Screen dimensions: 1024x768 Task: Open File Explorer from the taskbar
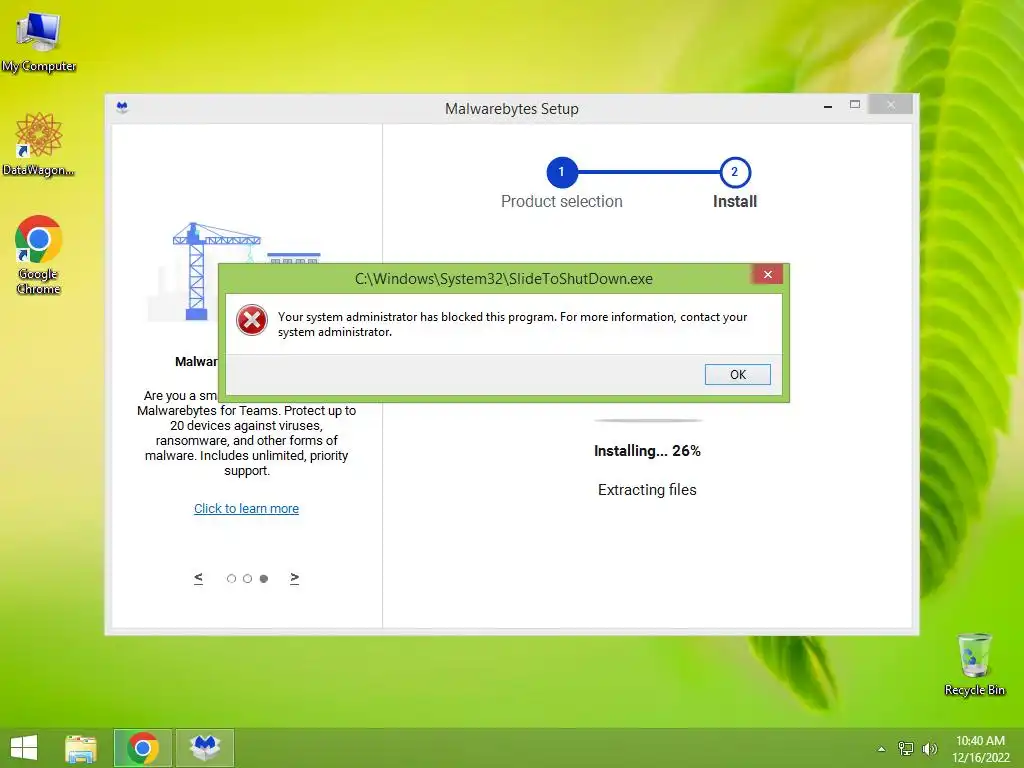coord(81,748)
